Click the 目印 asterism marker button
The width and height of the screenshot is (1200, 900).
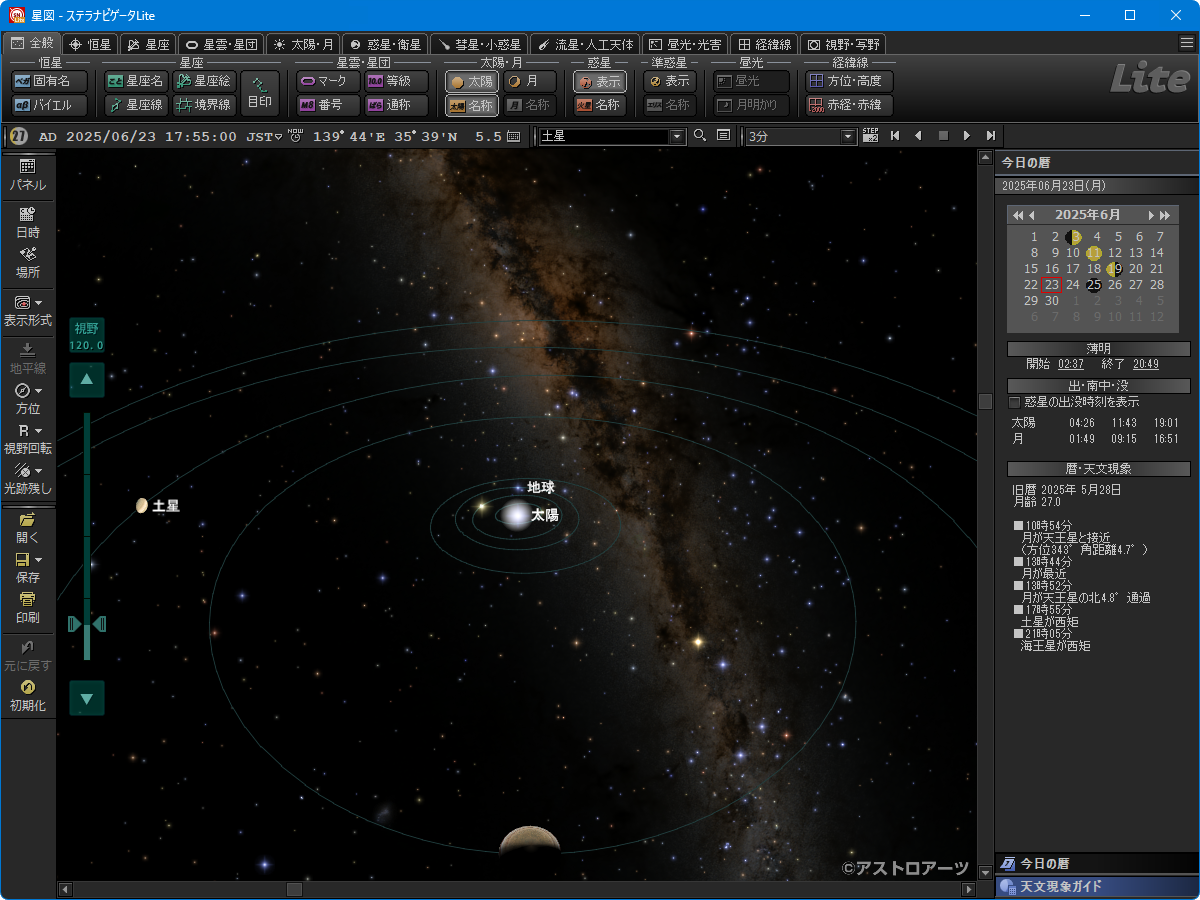[260, 93]
